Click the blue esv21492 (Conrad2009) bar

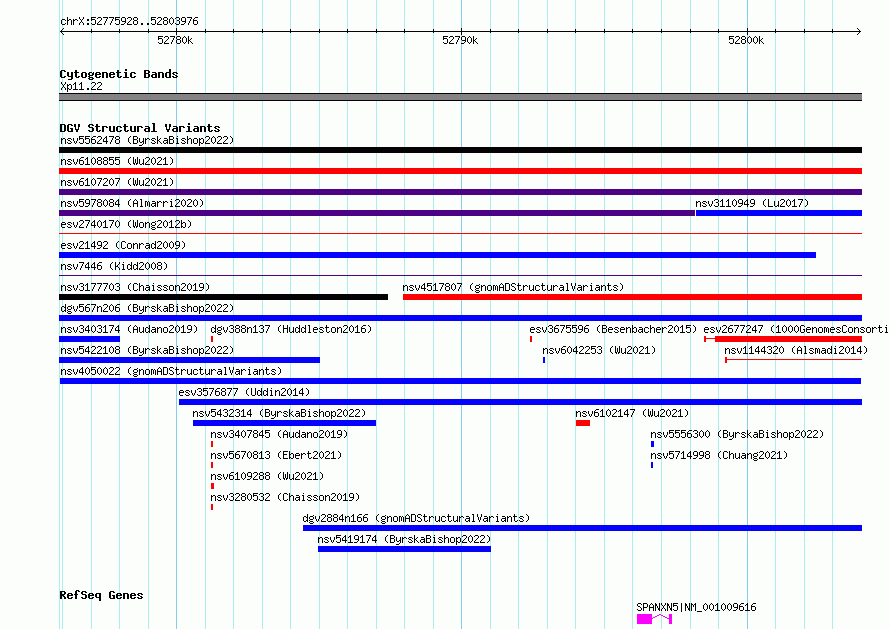tap(438, 255)
